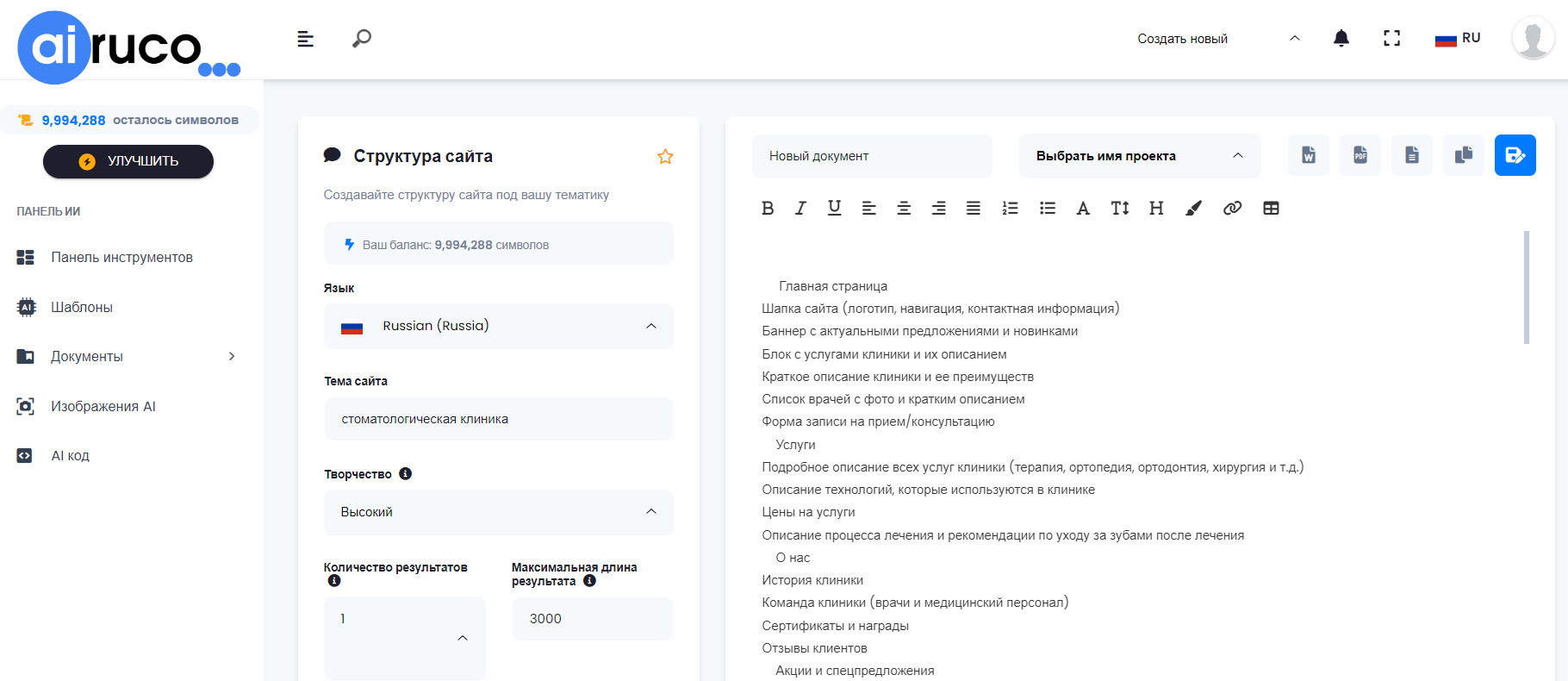This screenshot has width=1568, height=681.
Task: Apply heading format
Action: (x=1156, y=208)
